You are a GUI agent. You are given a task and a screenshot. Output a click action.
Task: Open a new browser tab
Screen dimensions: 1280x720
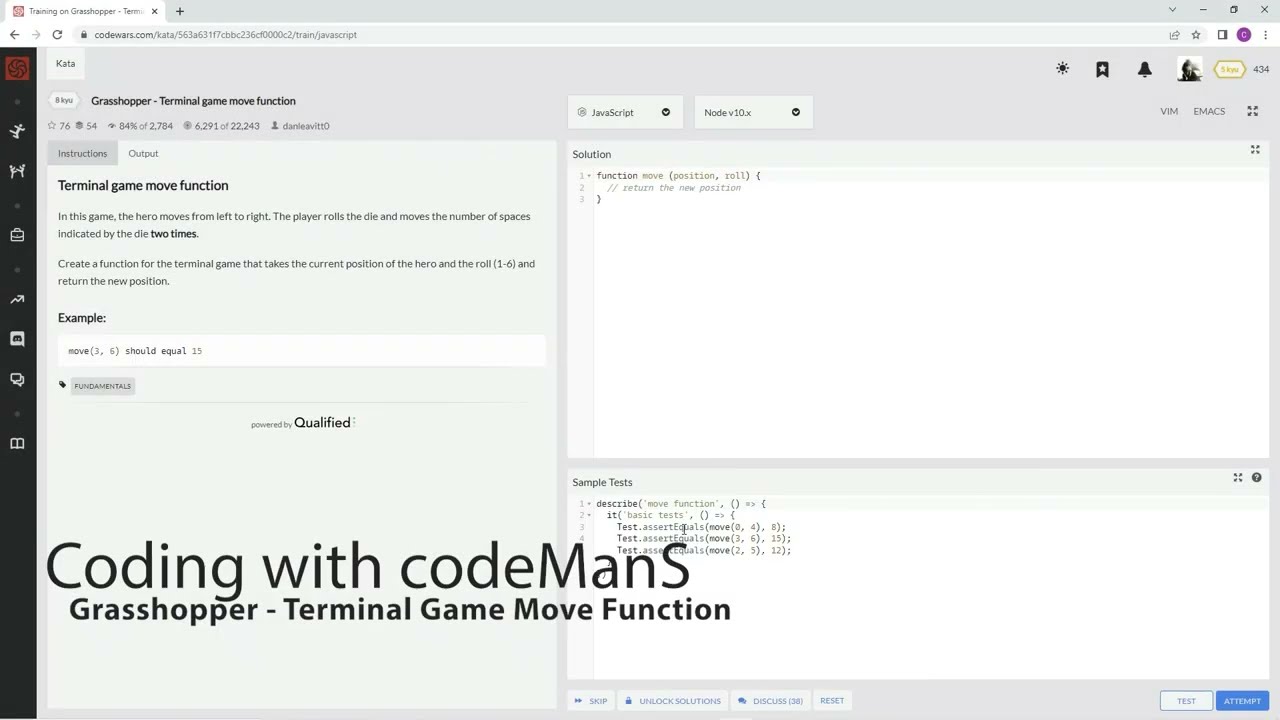point(179,11)
